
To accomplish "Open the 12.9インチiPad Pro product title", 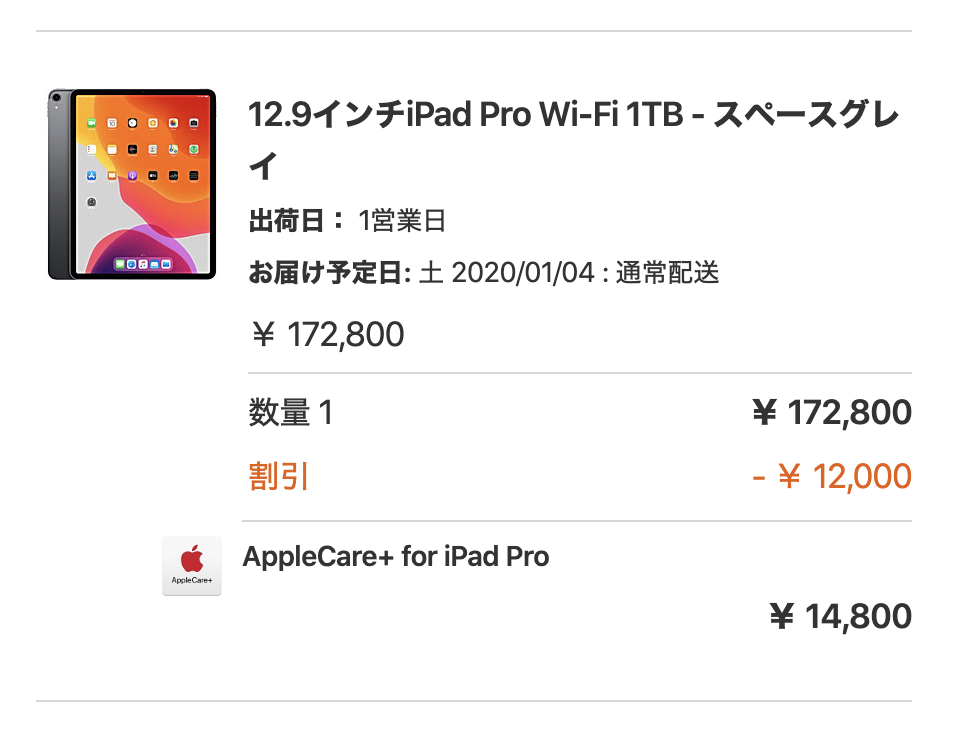I will pyautogui.click(x=573, y=140).
